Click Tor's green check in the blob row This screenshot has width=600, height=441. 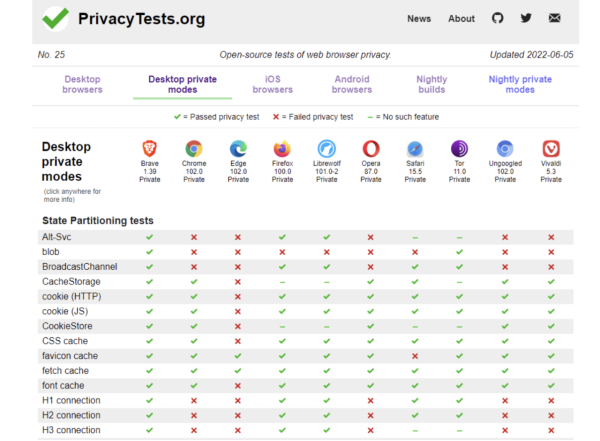click(459, 252)
